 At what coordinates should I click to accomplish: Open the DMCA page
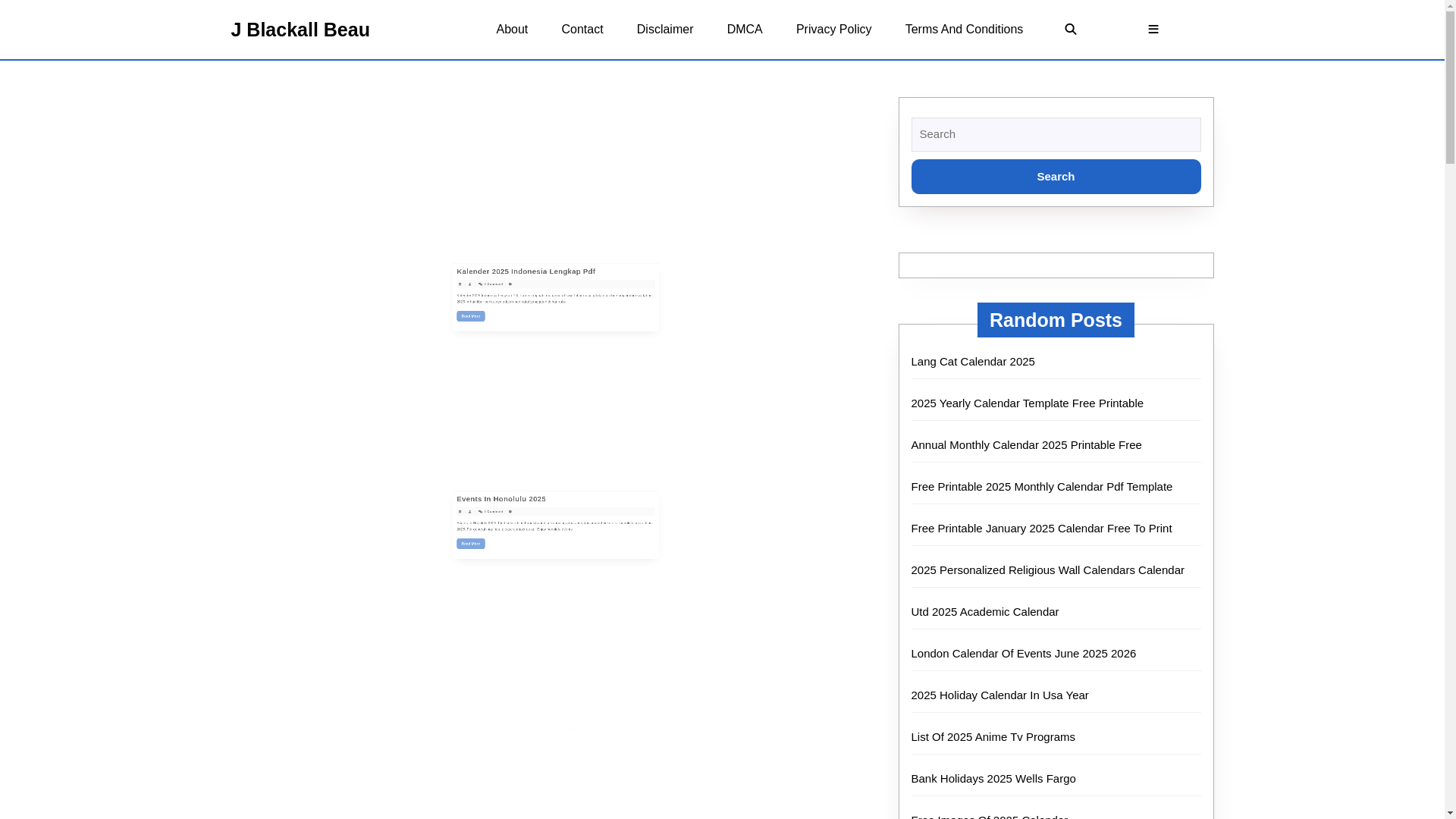(744, 30)
